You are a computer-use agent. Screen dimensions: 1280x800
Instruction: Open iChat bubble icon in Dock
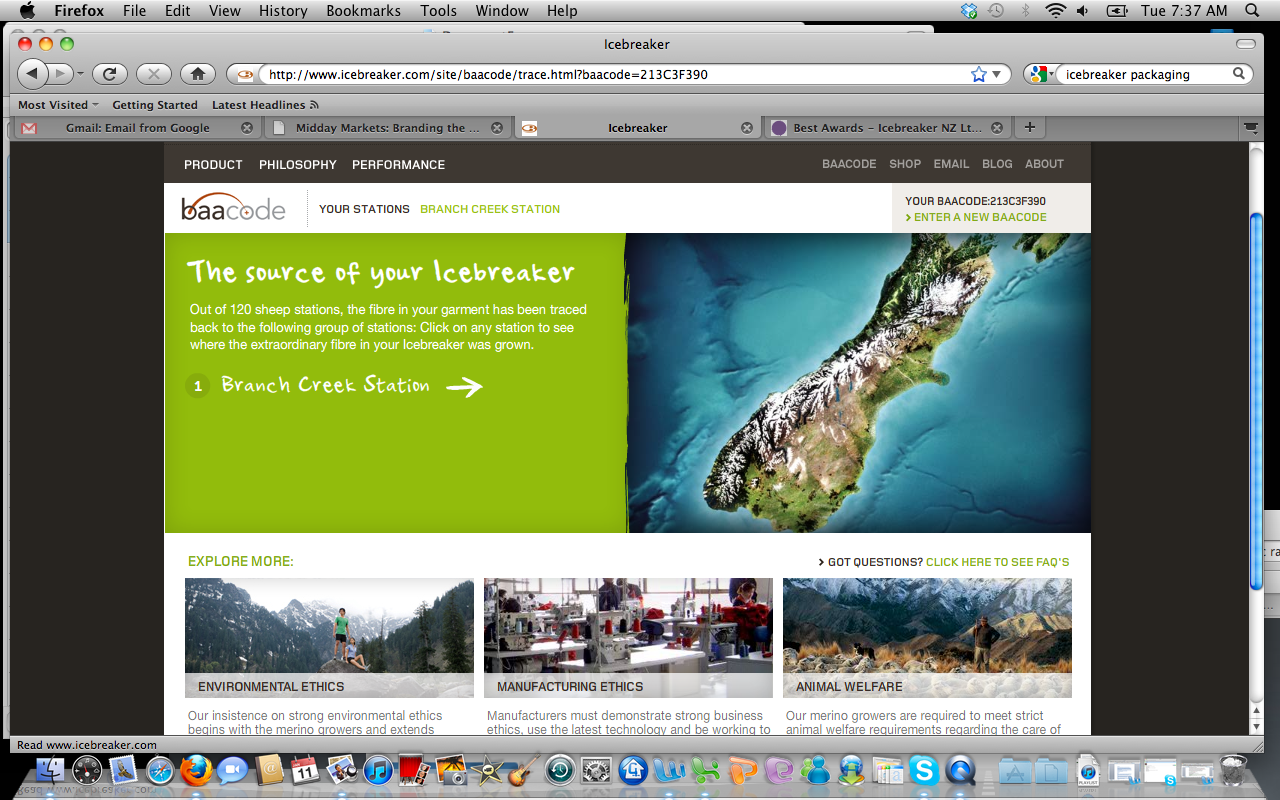(232, 770)
